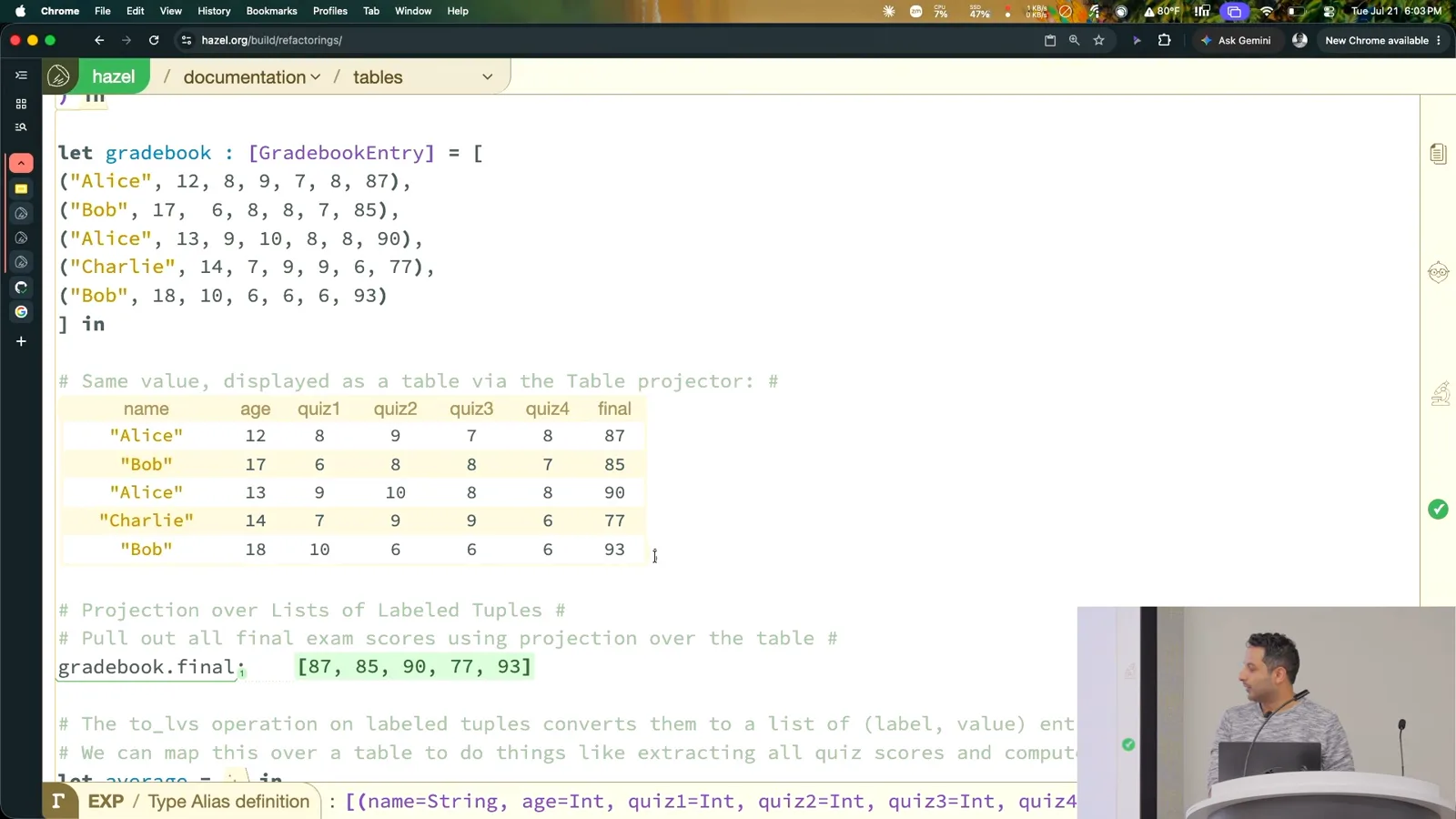
Task: Open the tab grid overview icon
Action: 21,104
